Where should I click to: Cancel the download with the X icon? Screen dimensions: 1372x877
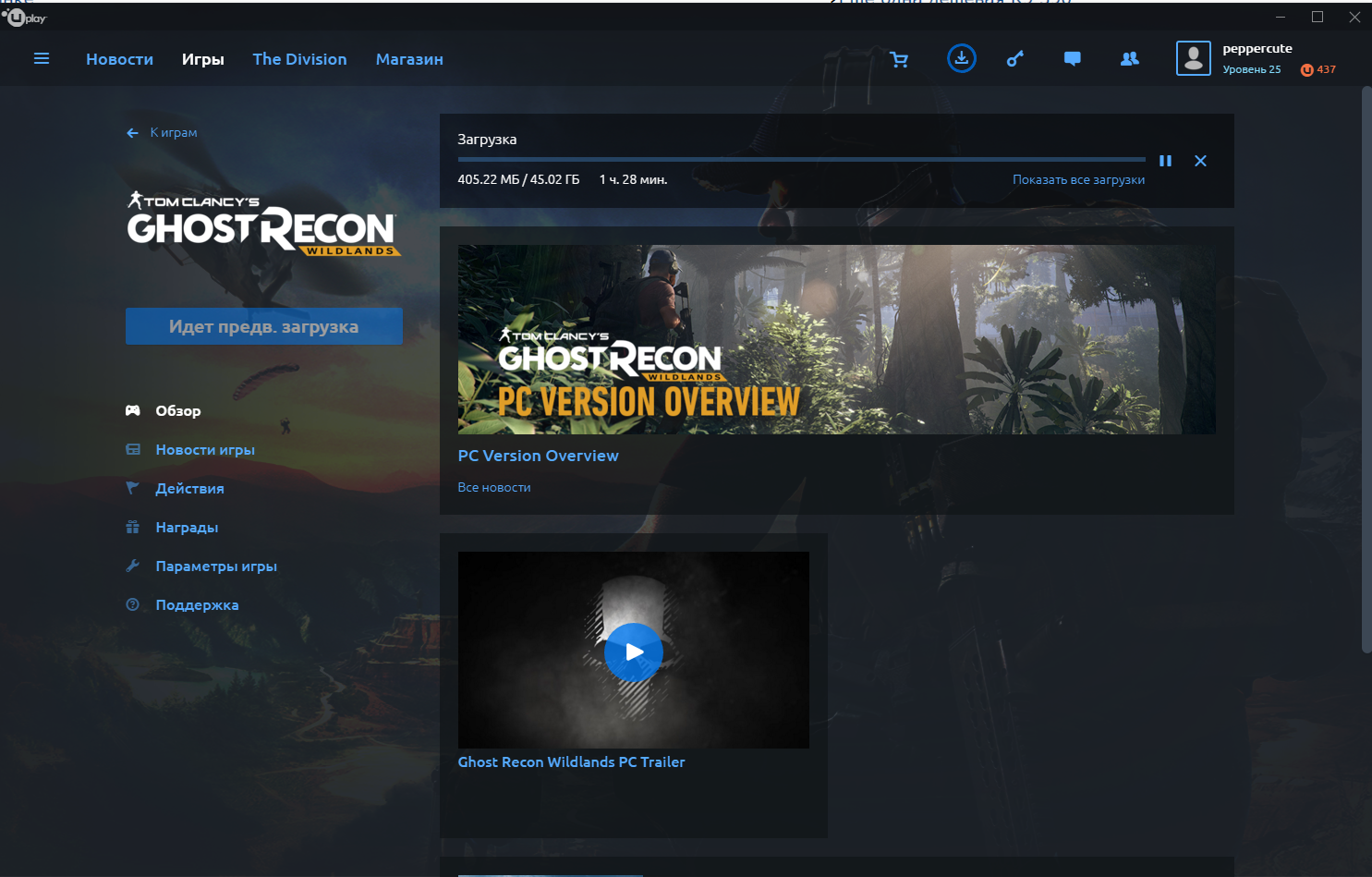click(x=1200, y=161)
